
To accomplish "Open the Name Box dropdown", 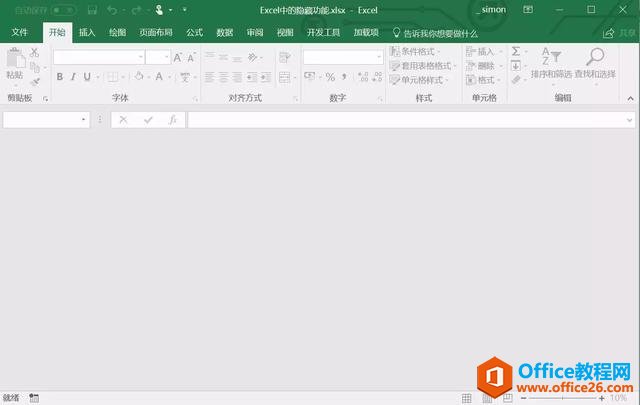I will tap(84, 119).
